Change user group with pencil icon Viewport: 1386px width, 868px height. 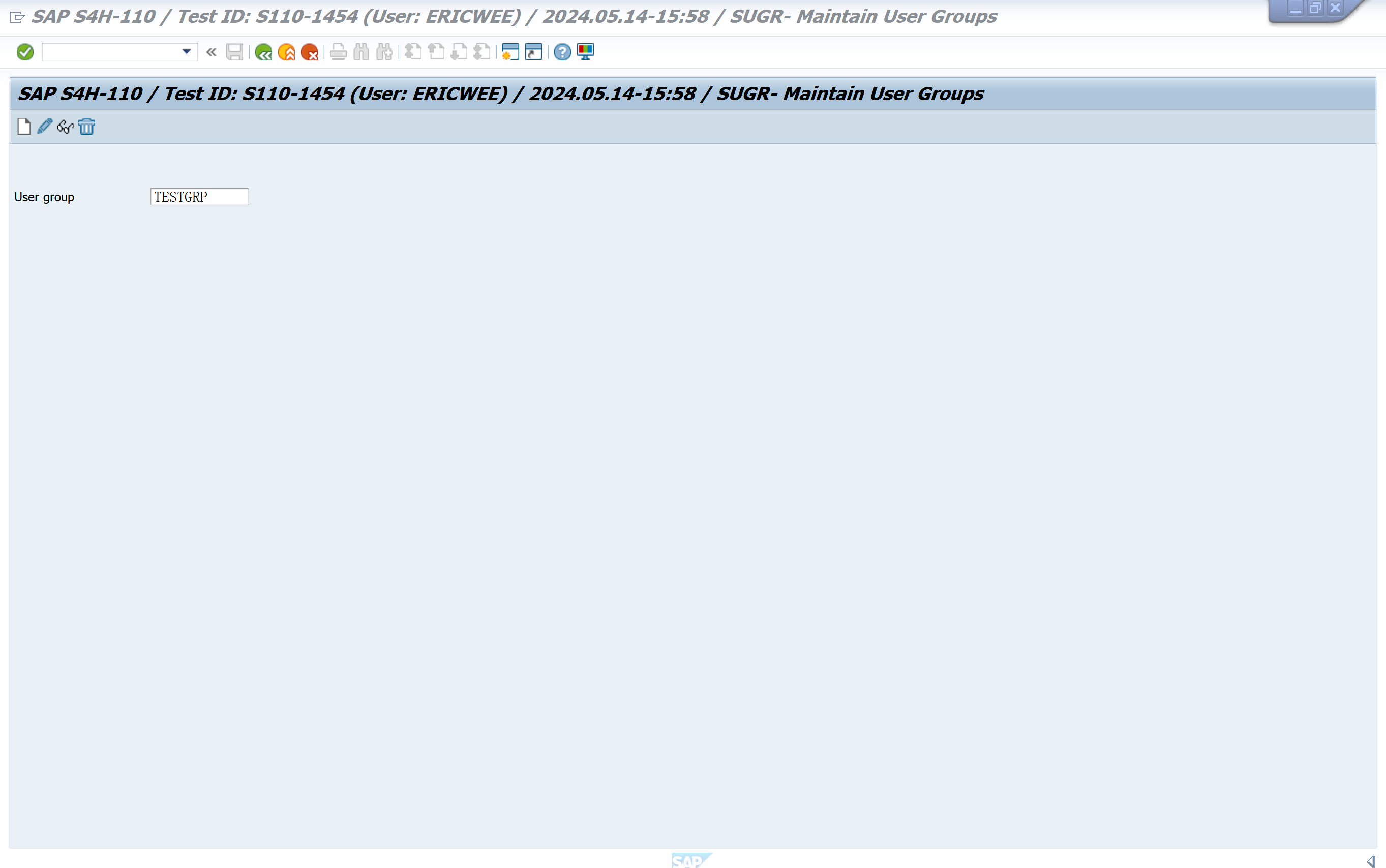click(44, 127)
